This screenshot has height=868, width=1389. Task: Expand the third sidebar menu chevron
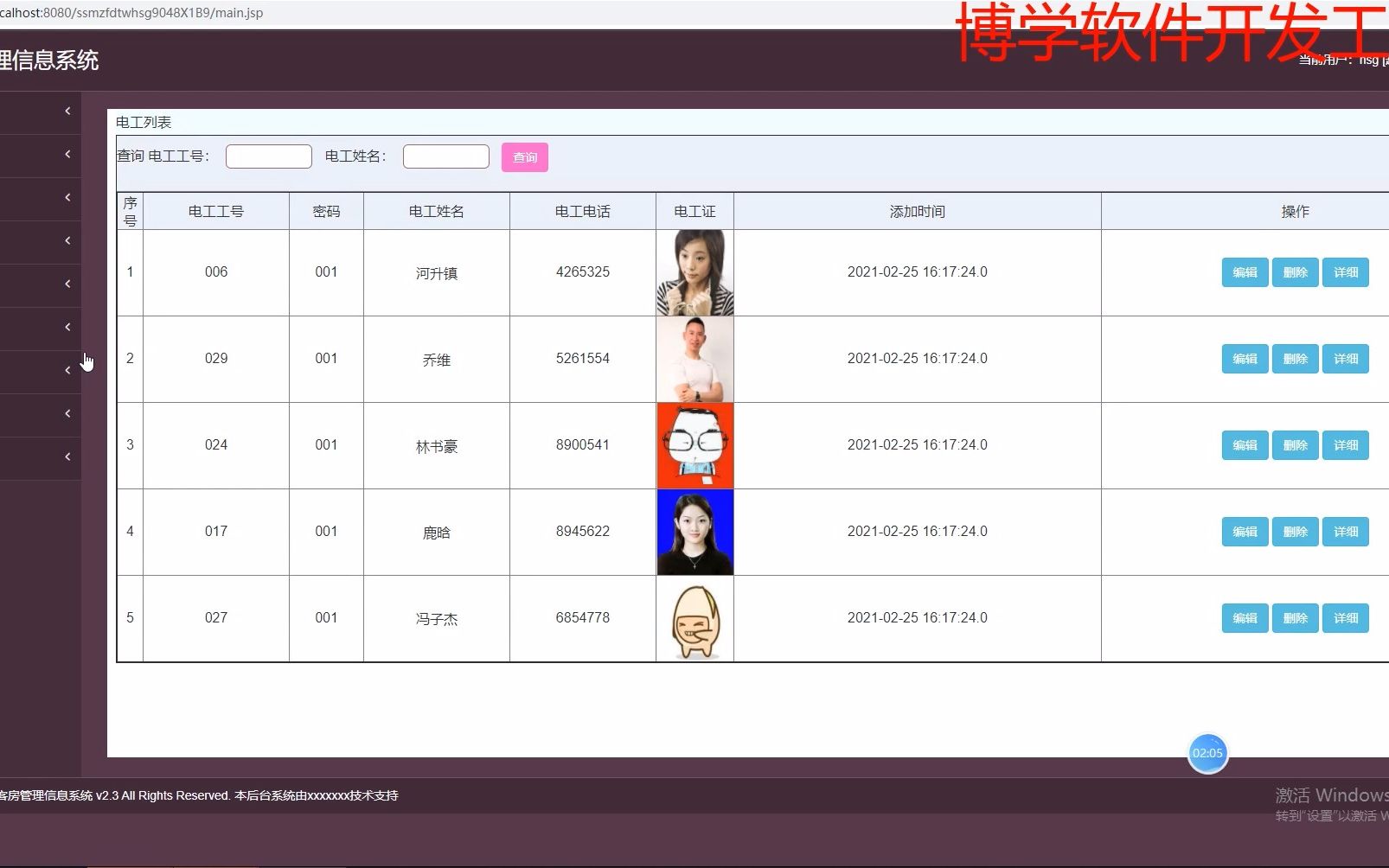point(67,197)
